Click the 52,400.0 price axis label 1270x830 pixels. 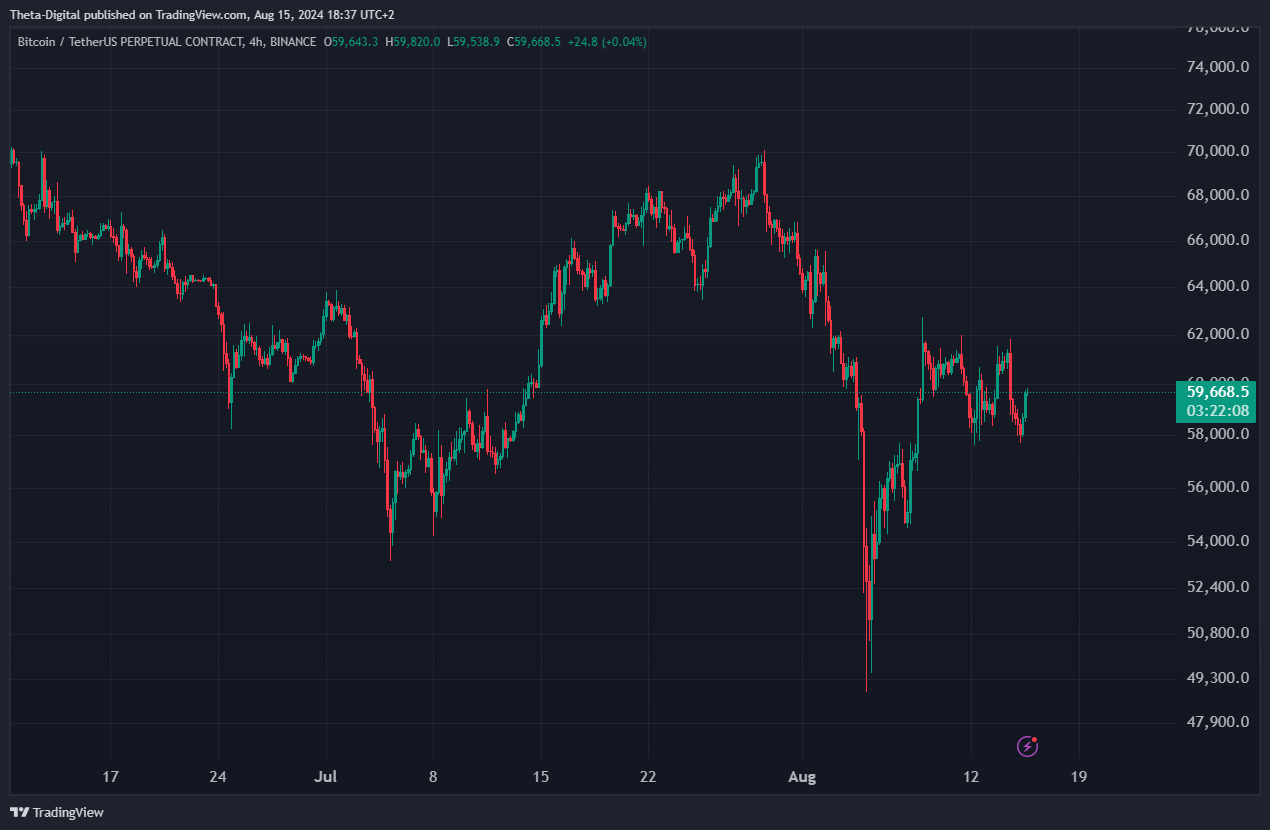(1216, 586)
